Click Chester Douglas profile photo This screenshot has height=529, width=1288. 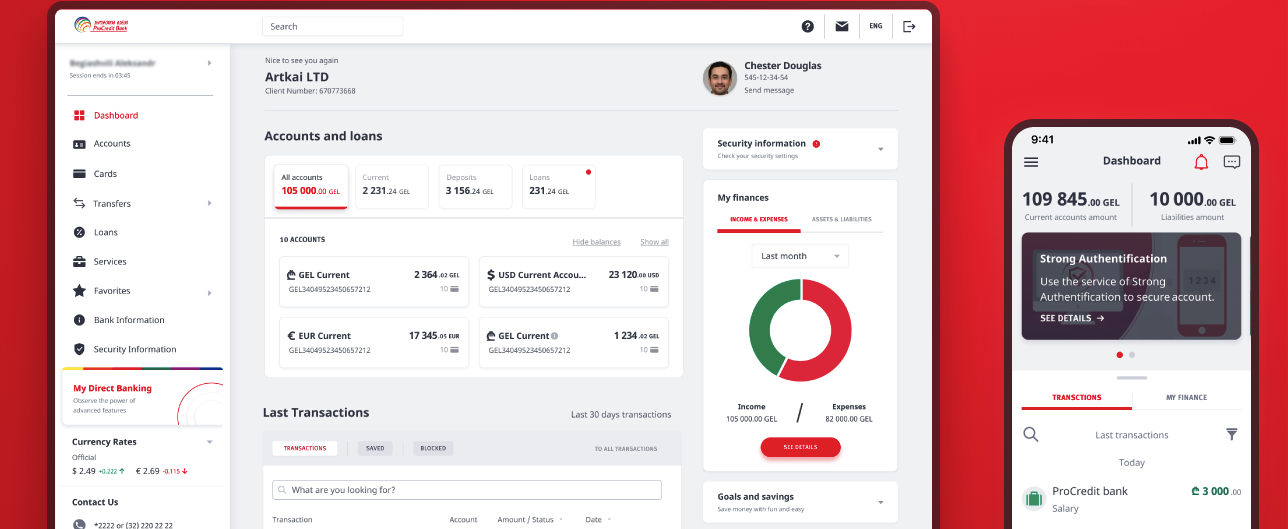[x=720, y=78]
